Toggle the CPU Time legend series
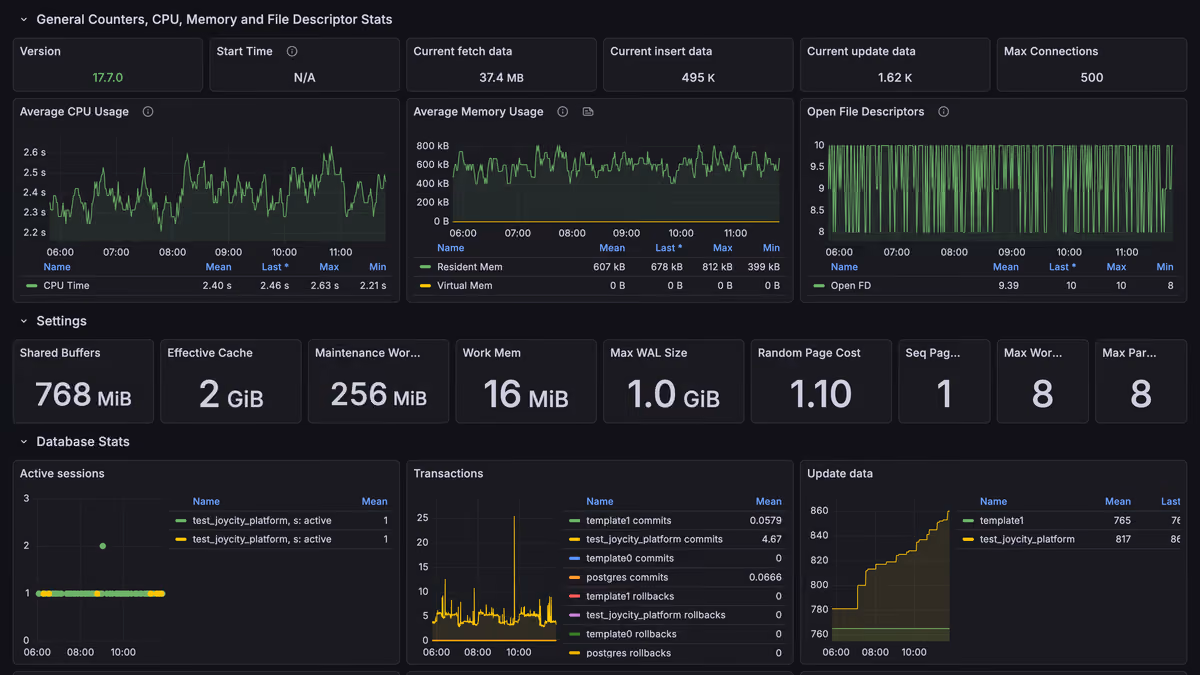 point(66,286)
